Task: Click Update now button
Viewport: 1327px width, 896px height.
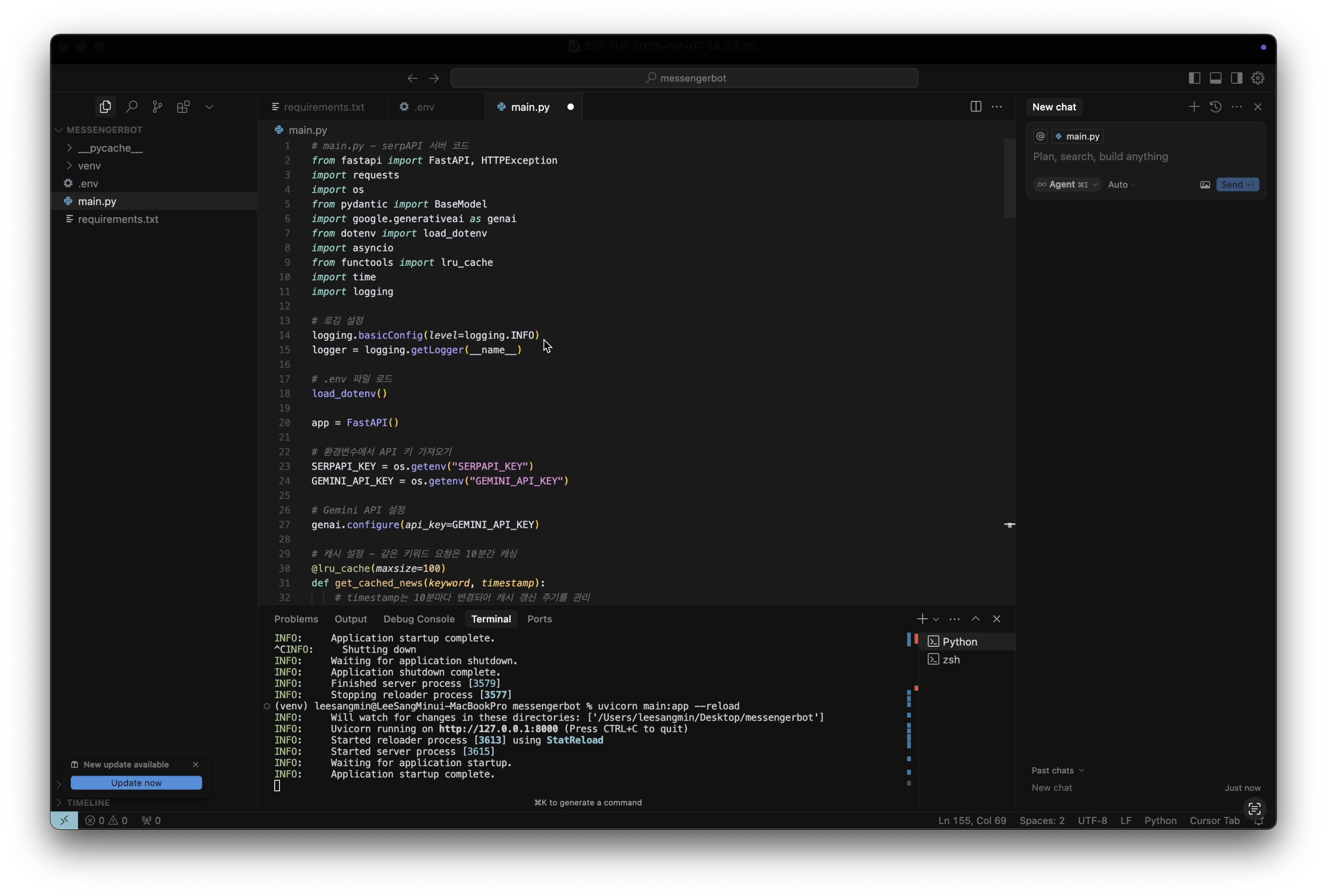Action: (136, 782)
